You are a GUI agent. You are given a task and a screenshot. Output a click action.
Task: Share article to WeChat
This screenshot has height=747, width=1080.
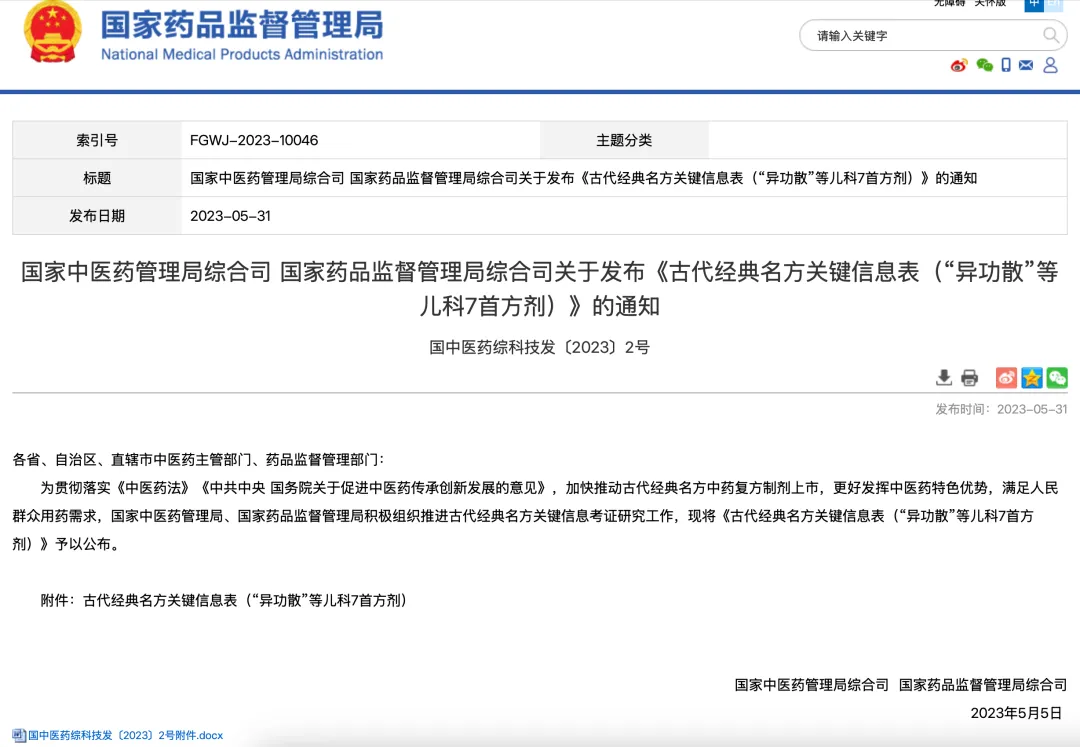pyautogui.click(x=1057, y=377)
